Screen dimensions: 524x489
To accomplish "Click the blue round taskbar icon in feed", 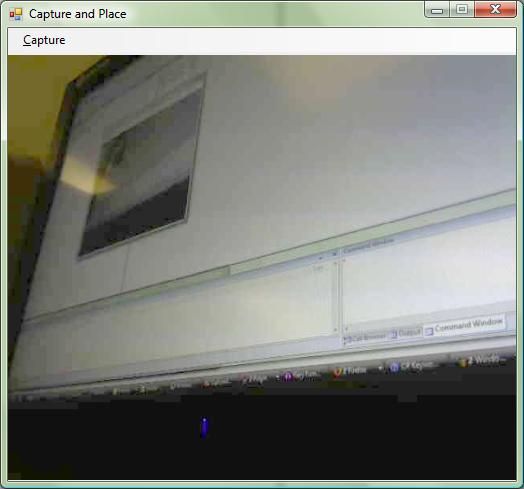I will 394,368.
